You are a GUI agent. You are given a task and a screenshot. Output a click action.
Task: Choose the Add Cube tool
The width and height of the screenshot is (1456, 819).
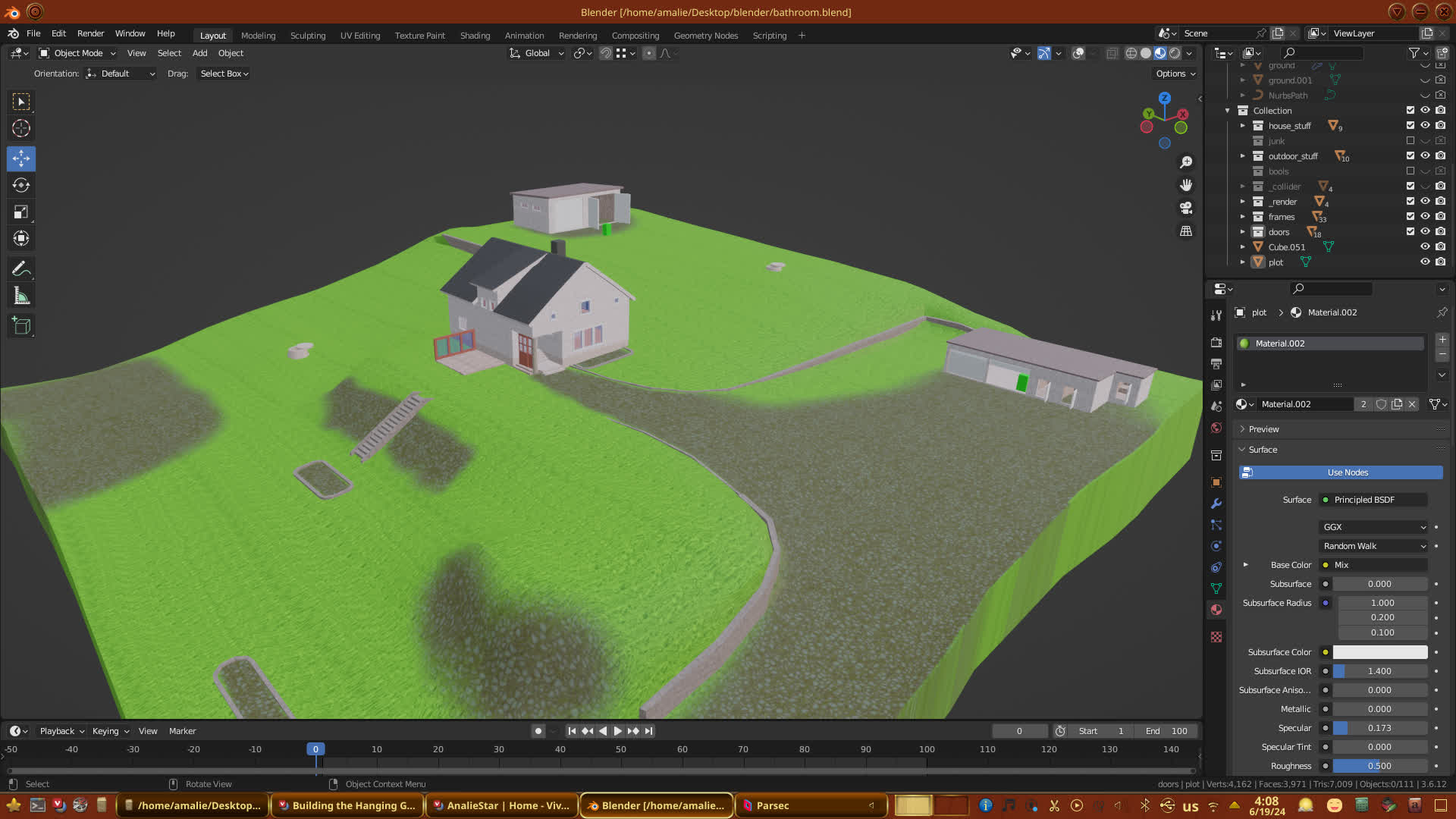point(21,326)
